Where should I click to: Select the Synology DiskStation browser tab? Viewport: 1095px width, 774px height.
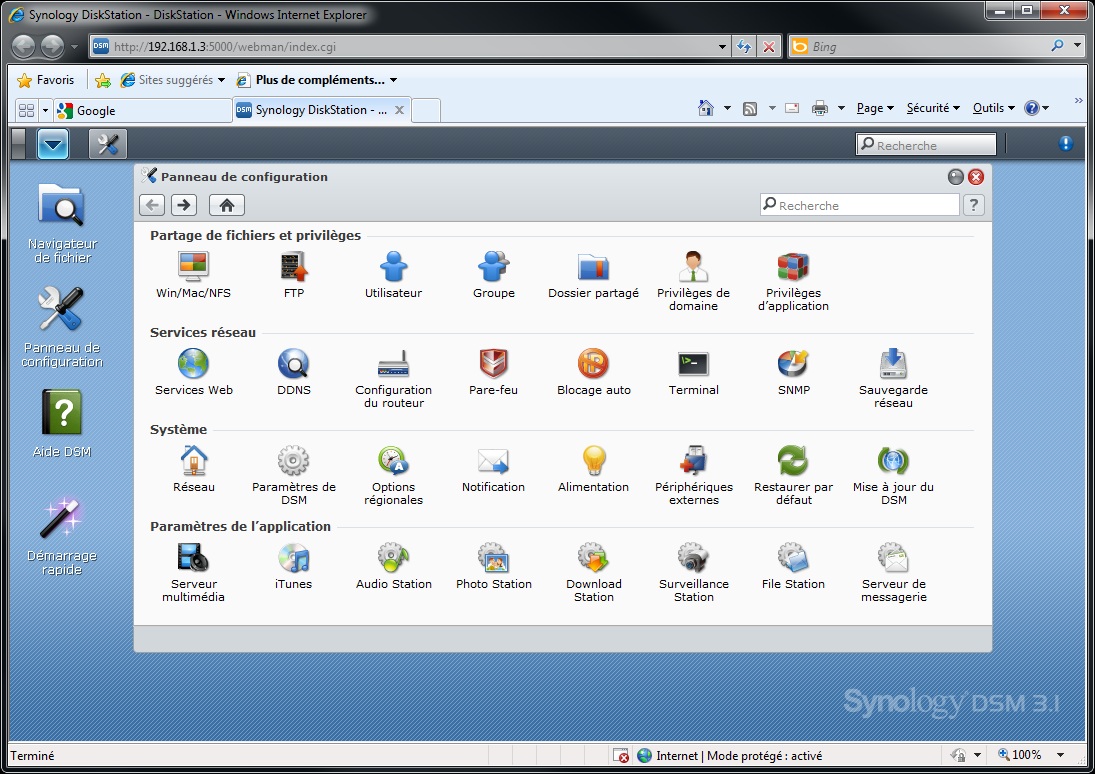click(x=321, y=110)
